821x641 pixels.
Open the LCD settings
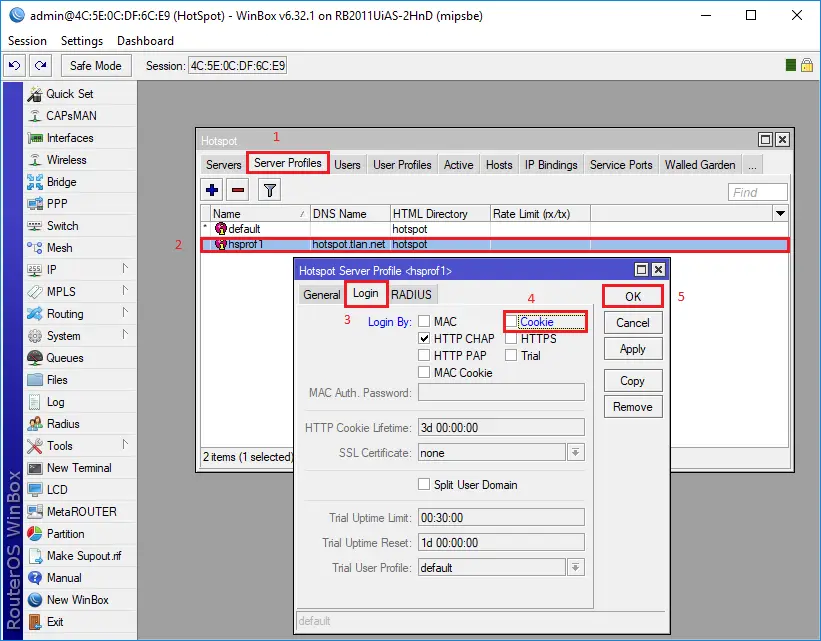(x=57, y=490)
